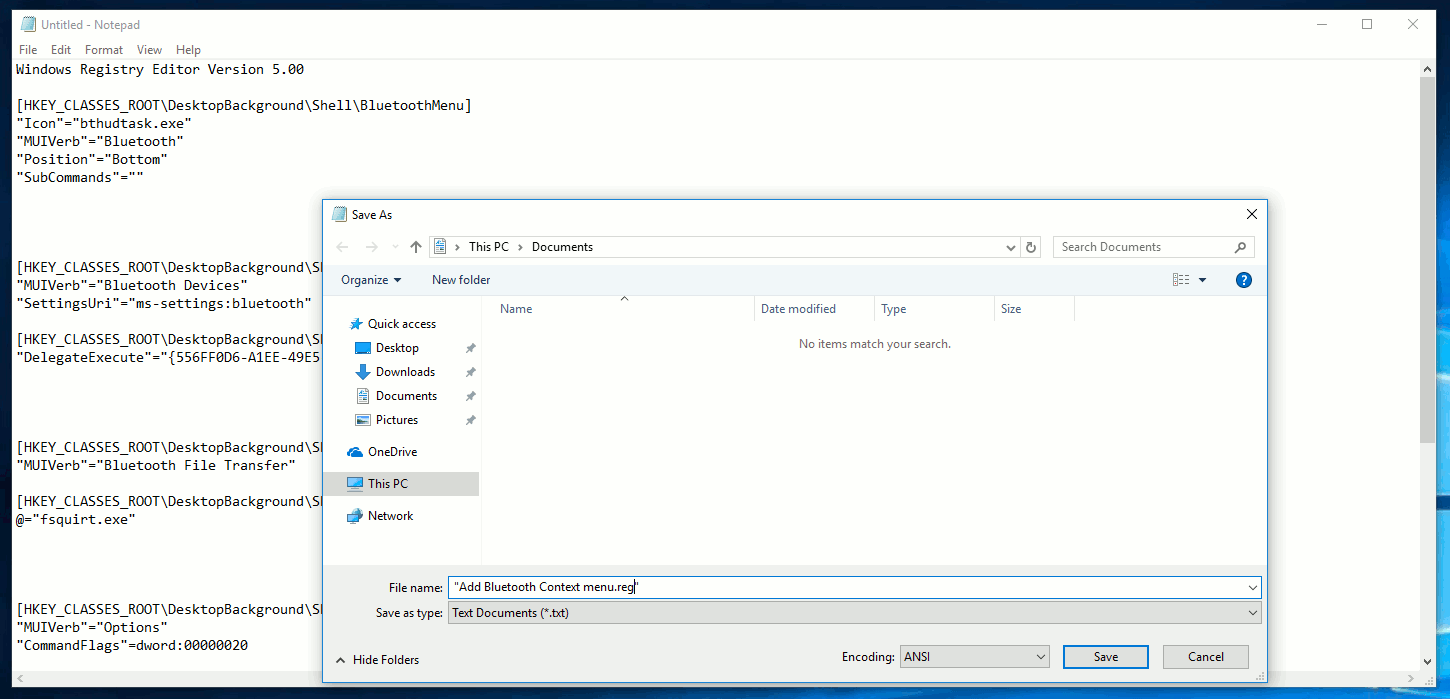Click the Up one level arrow icon
Viewport: 1450px width, 699px height.
click(x=416, y=247)
